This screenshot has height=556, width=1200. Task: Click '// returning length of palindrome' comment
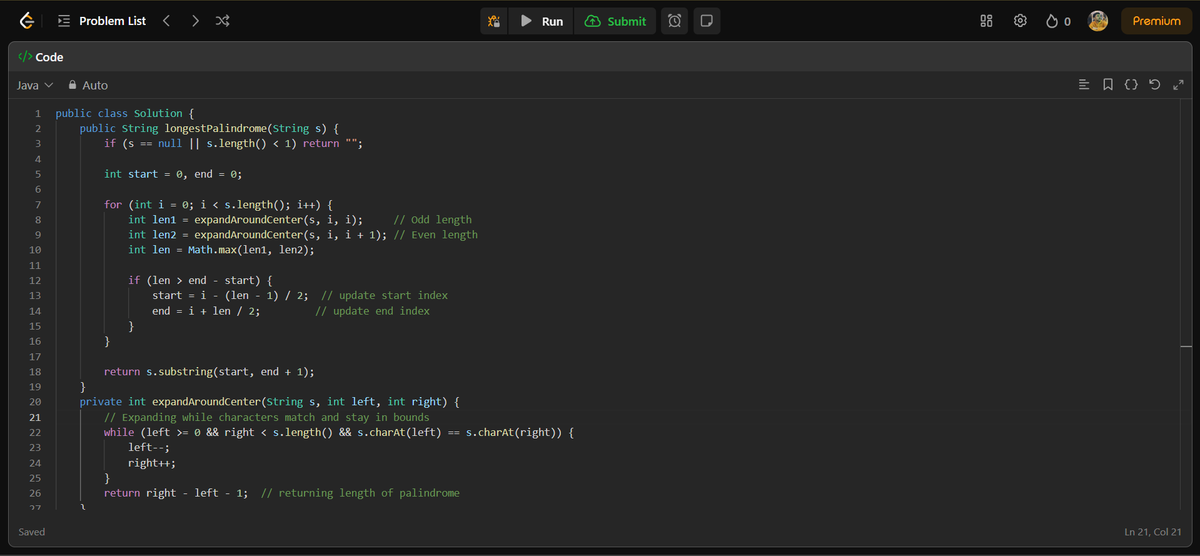[x=360, y=493]
